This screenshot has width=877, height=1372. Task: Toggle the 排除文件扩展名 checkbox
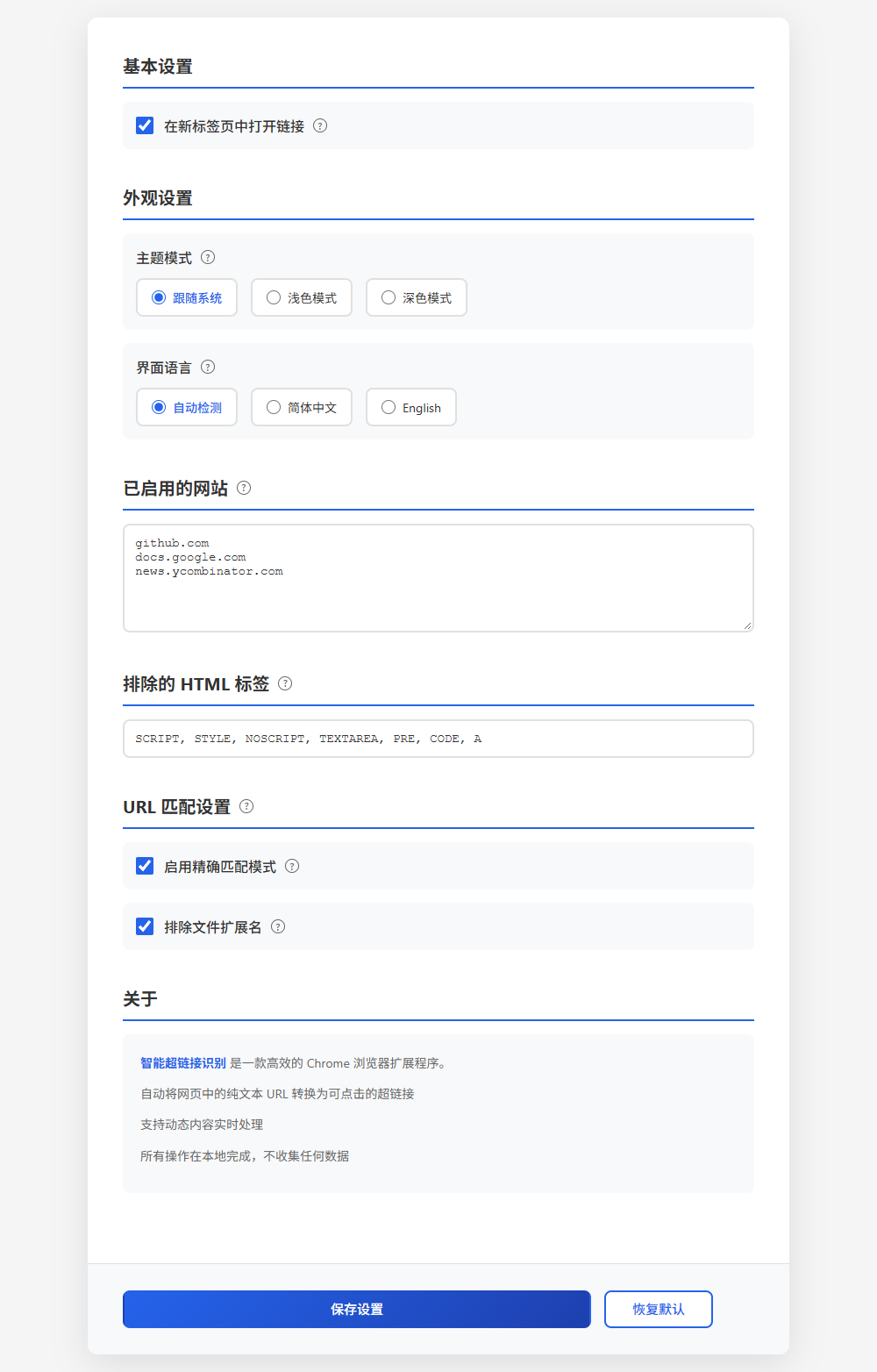point(145,926)
